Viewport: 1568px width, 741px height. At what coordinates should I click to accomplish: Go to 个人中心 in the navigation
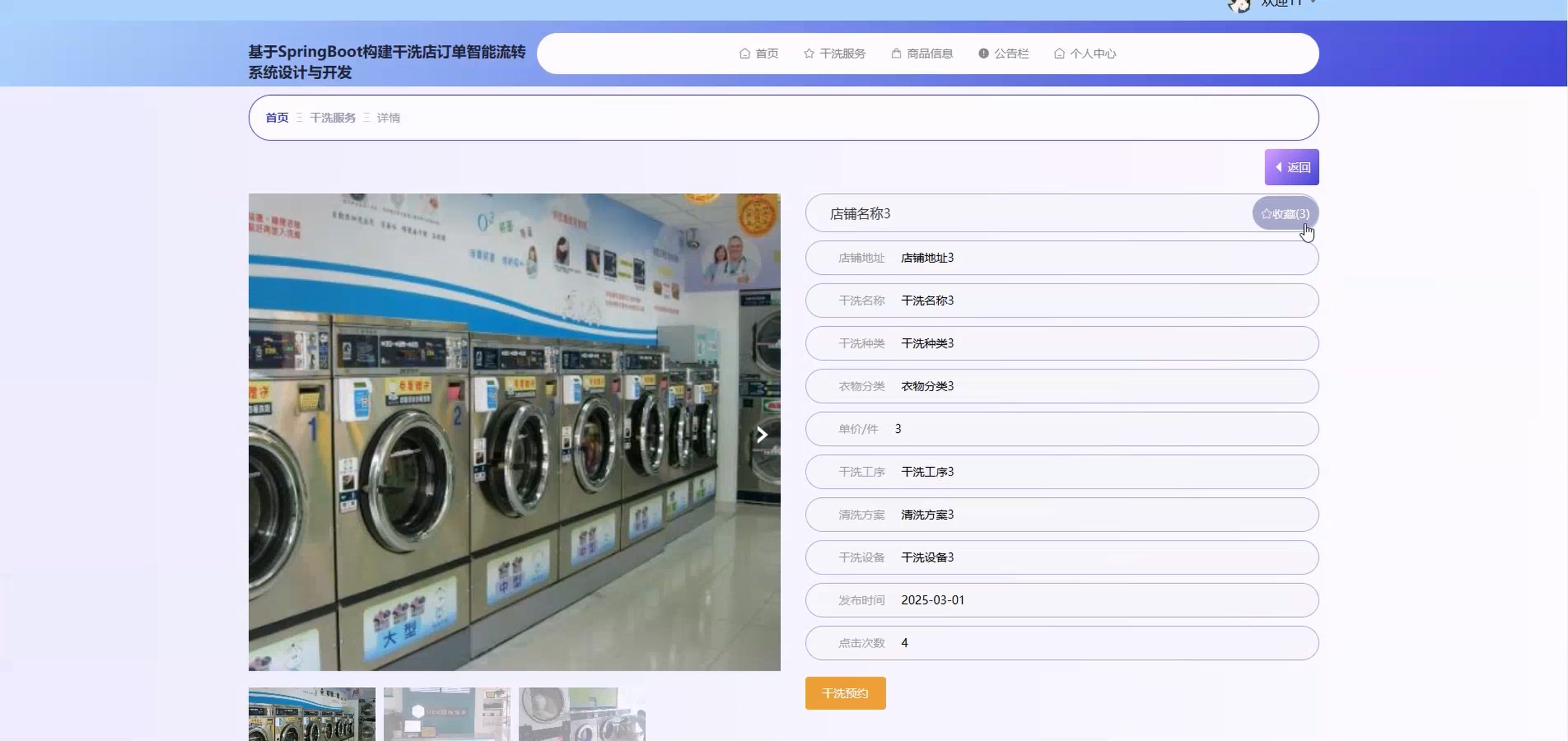click(x=1092, y=54)
